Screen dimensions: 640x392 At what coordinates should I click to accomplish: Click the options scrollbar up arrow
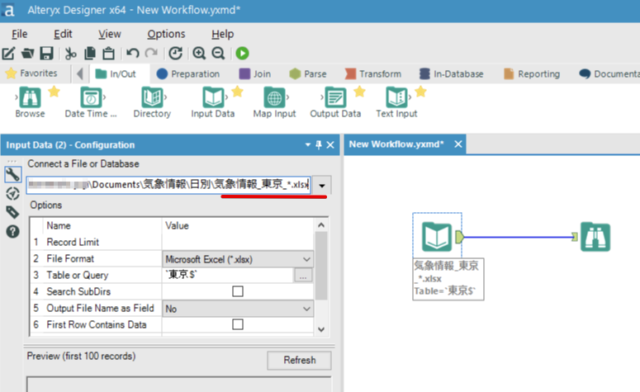(321, 225)
